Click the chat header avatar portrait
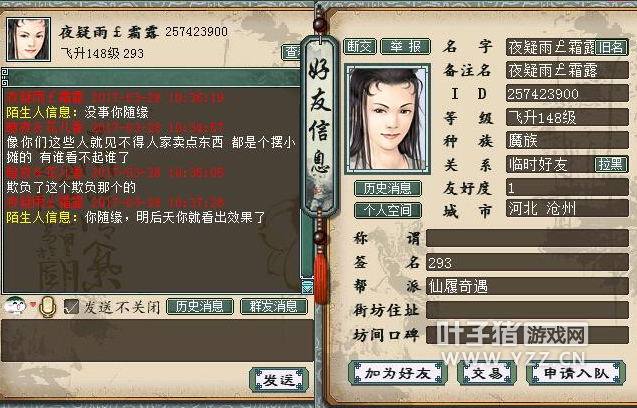The width and height of the screenshot is (637, 408). [28, 39]
